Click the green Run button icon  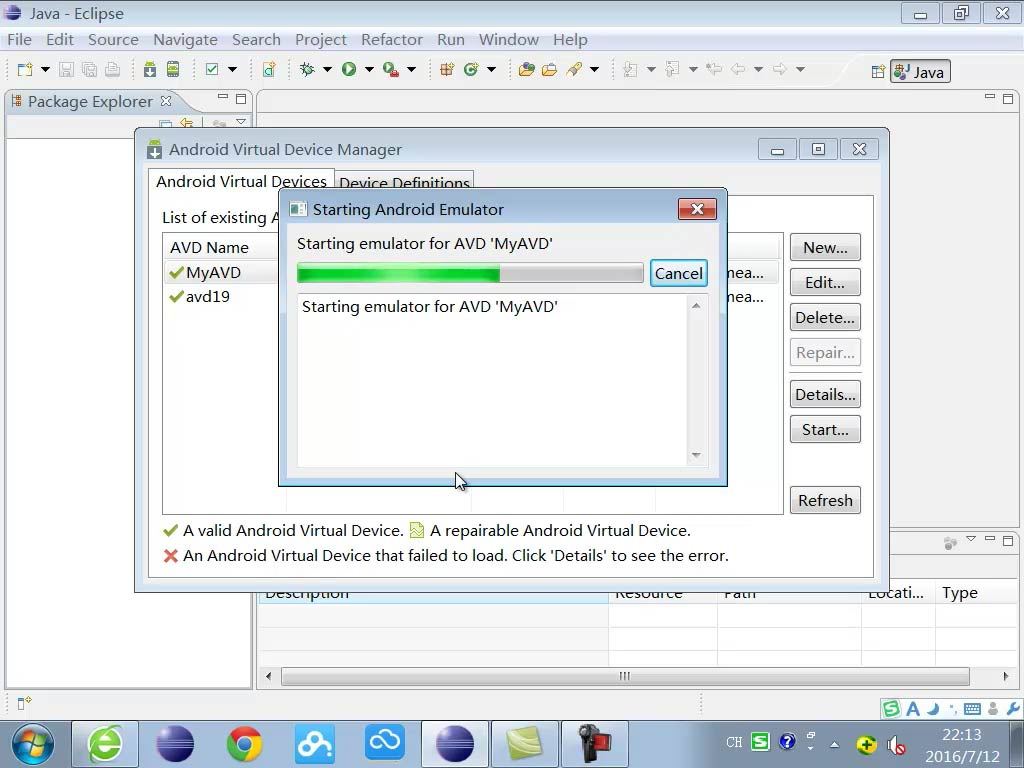349,69
